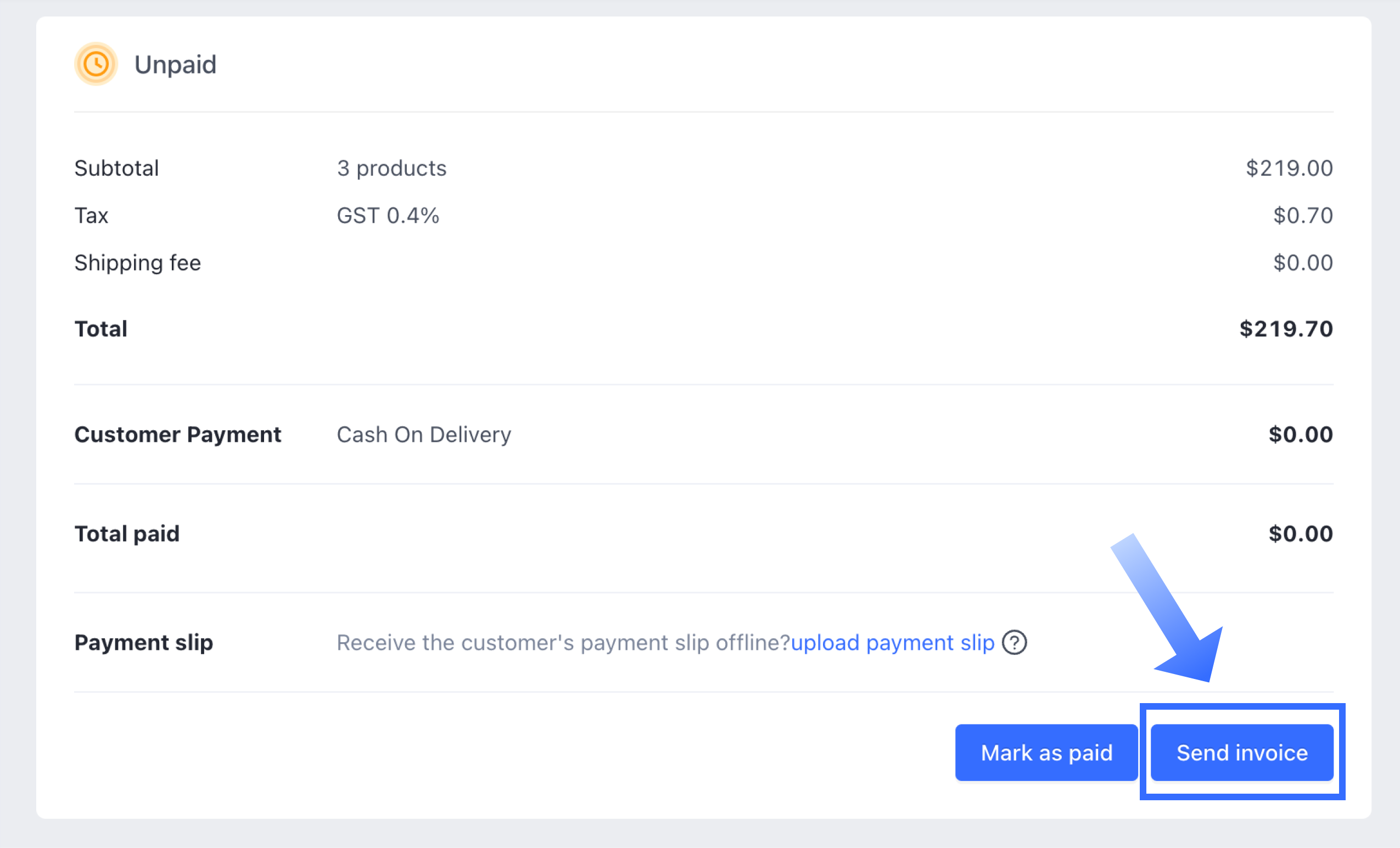This screenshot has height=848, width=1400.
Task: Click the Customer Payment label
Action: coord(178,435)
